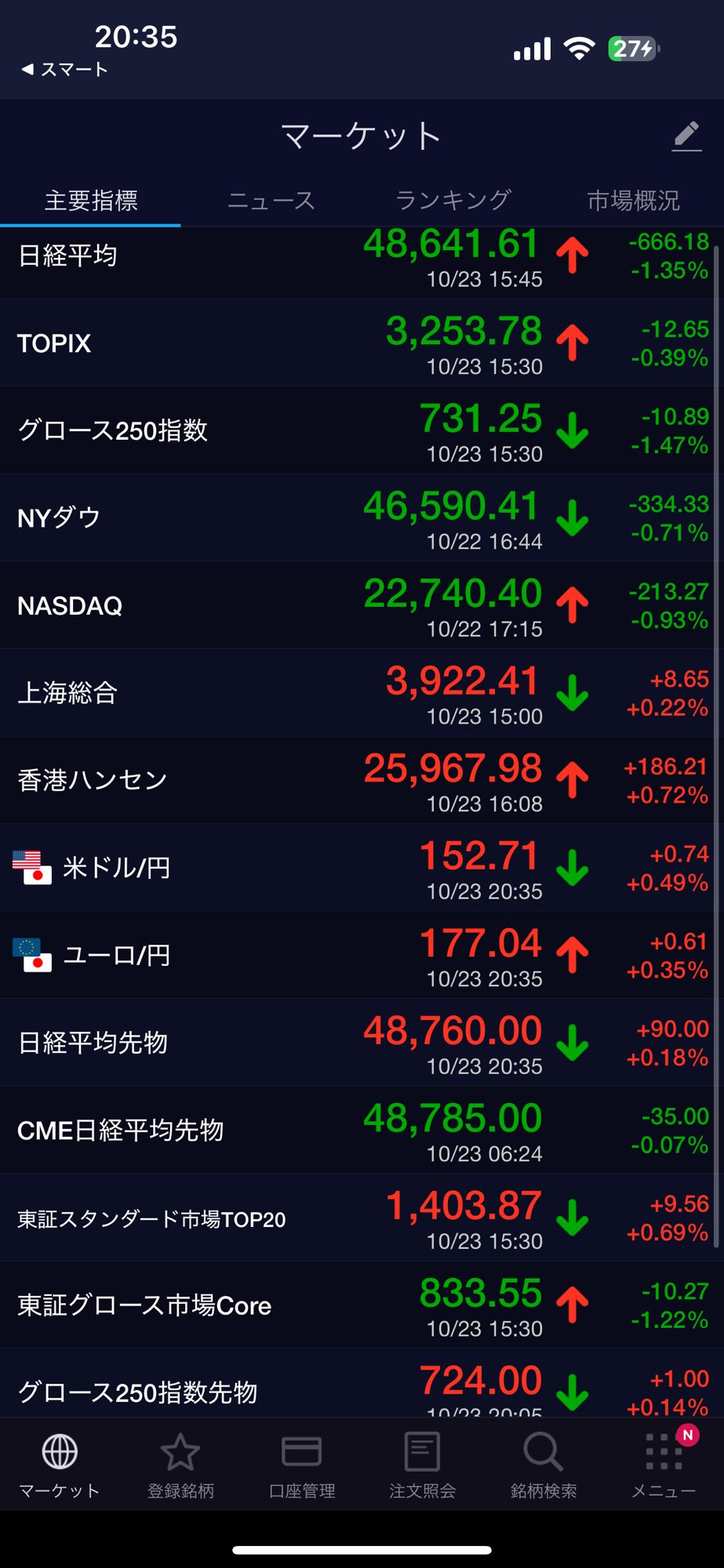
Task: Return to スマート app via back link
Action: tap(64, 70)
